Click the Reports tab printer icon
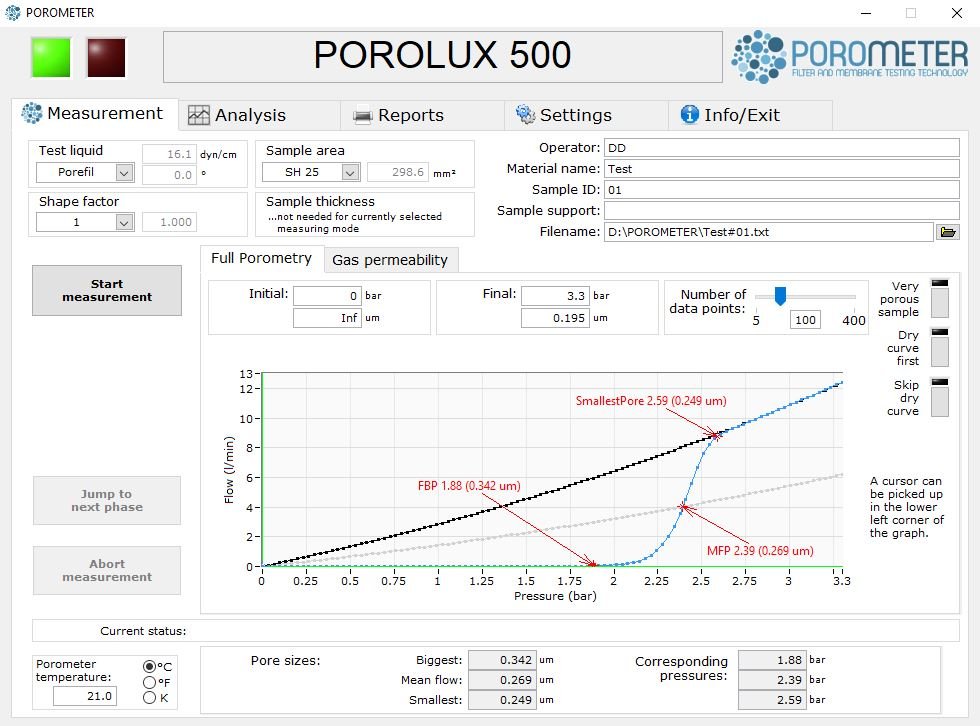The image size is (980, 726). coord(362,116)
